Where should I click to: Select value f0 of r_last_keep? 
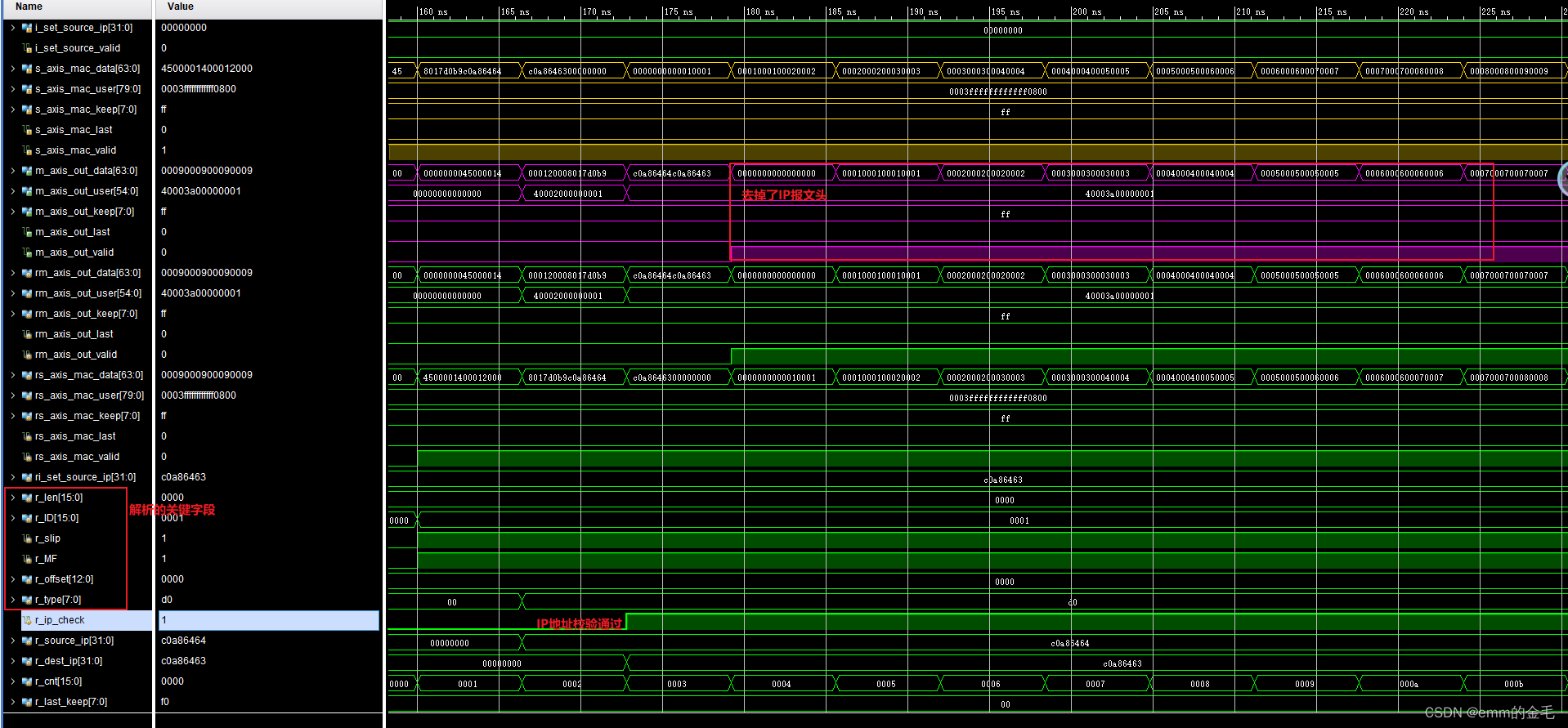click(x=165, y=702)
